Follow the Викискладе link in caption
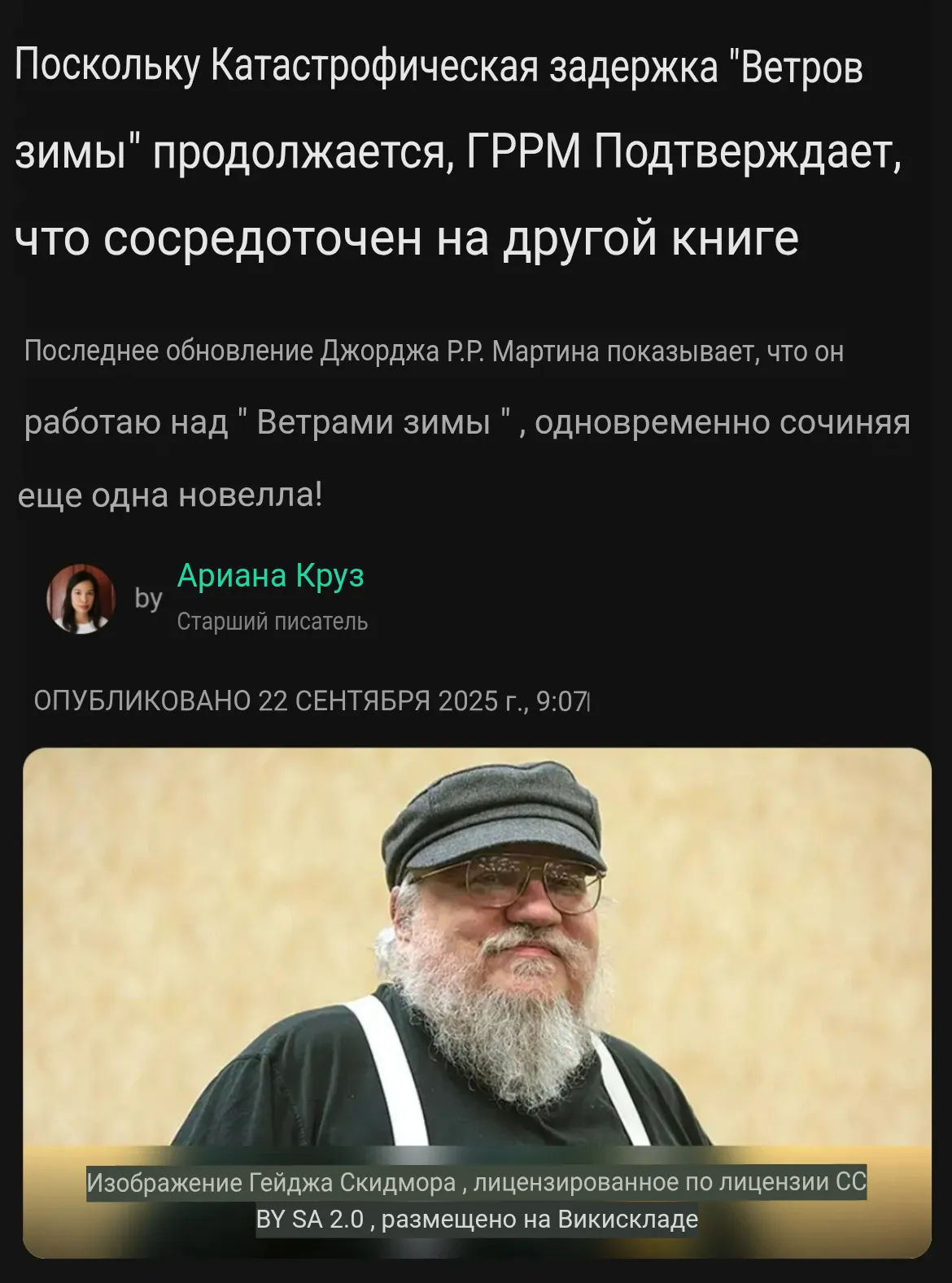 627,1219
